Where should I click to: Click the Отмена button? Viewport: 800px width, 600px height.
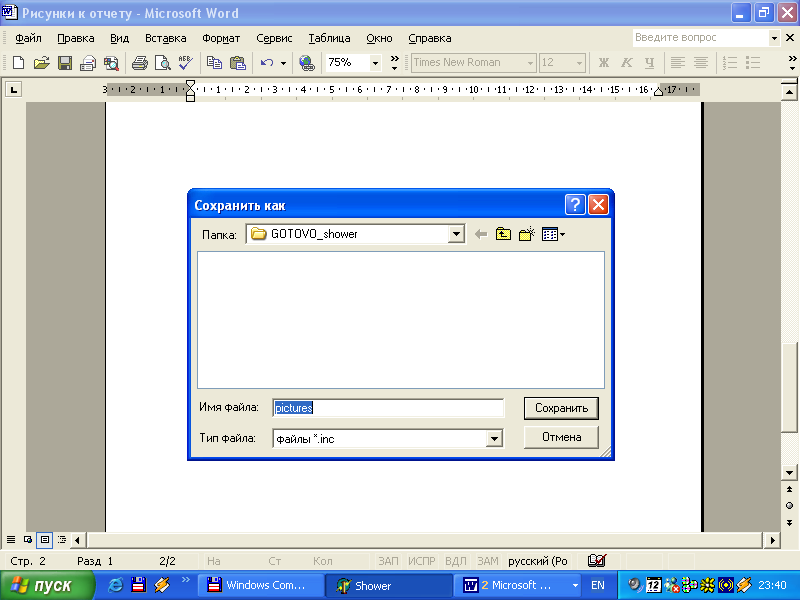pos(561,437)
